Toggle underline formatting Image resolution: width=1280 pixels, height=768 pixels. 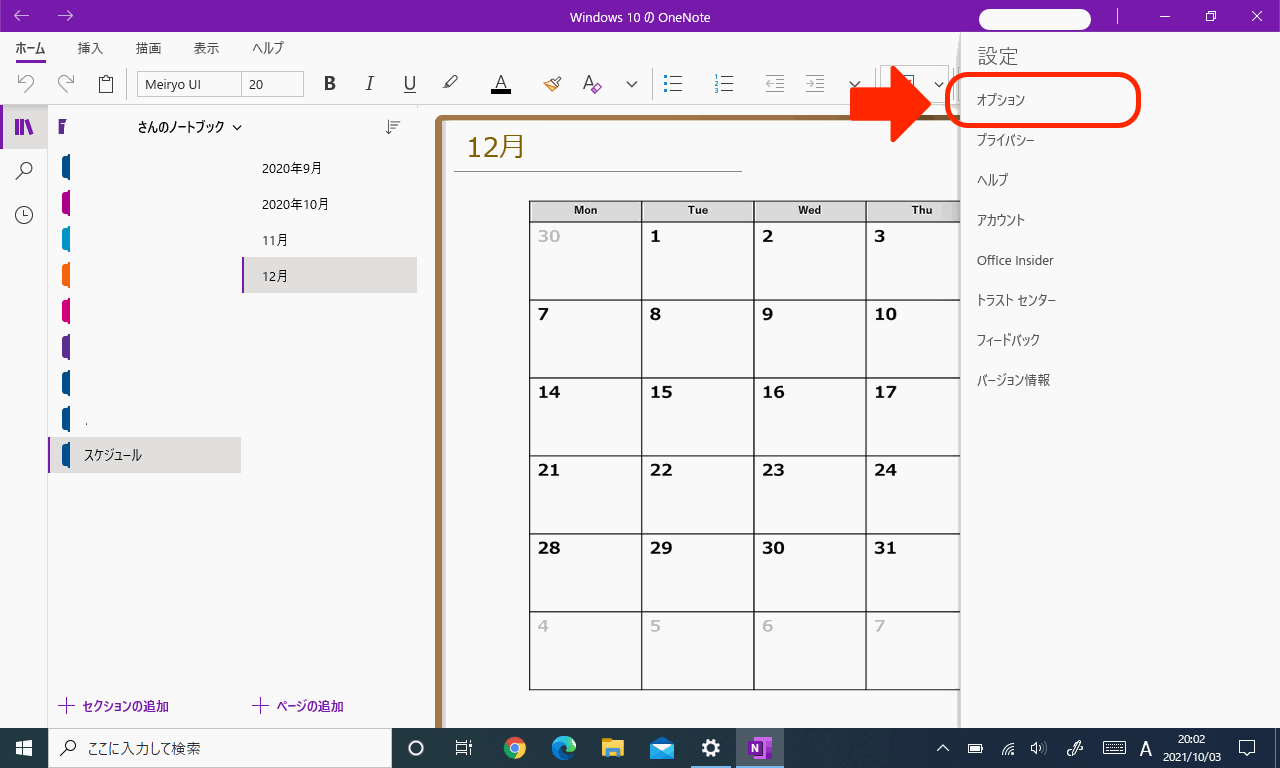[x=409, y=84]
